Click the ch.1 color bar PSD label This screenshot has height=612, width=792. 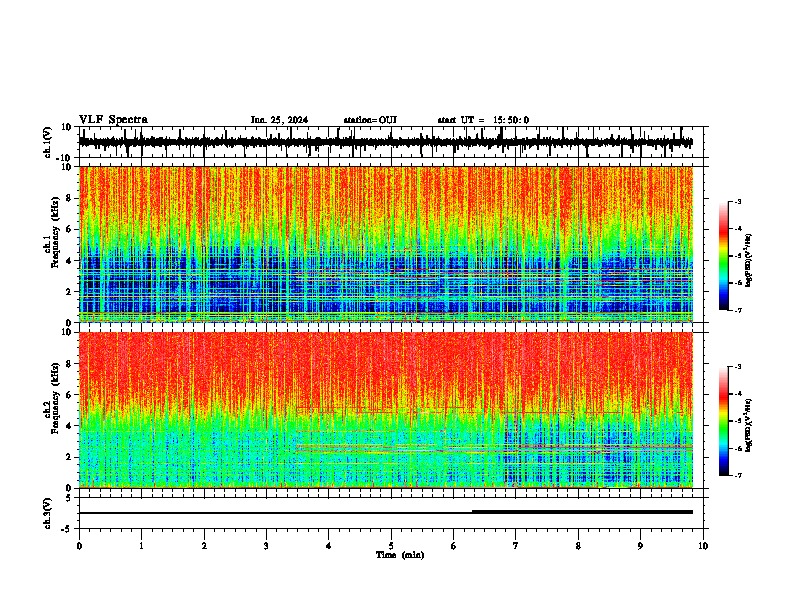[x=748, y=260]
